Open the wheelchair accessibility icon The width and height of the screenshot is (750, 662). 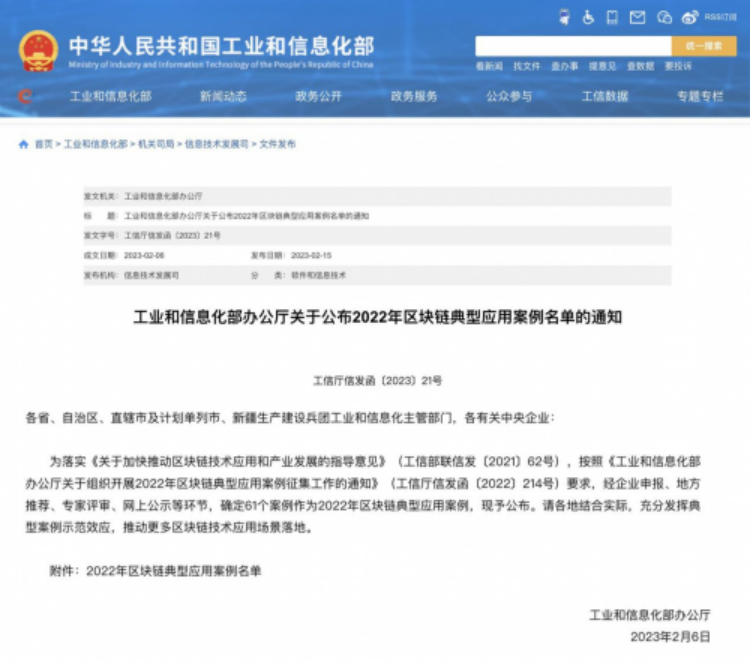click(588, 18)
